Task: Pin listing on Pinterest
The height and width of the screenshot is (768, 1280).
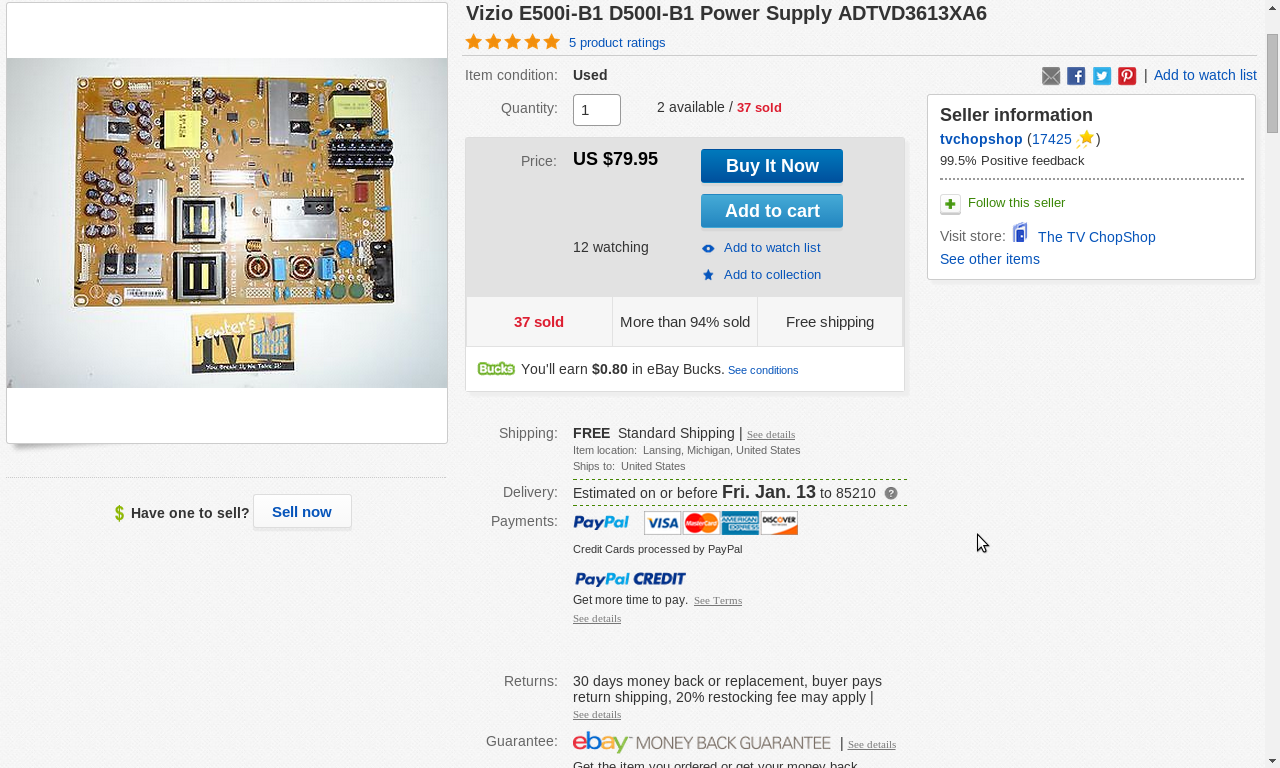Action: 1127,76
